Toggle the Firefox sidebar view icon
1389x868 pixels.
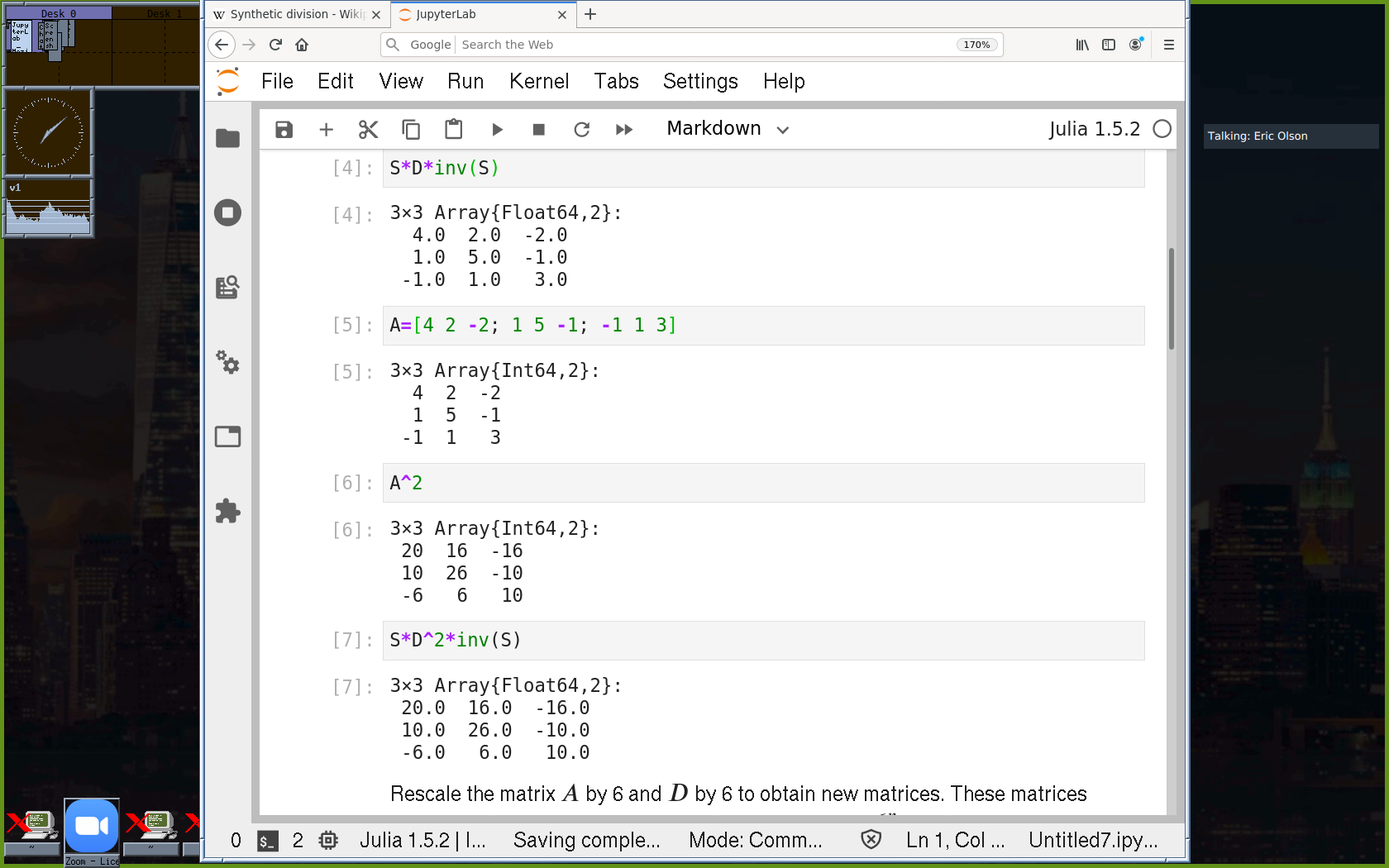click(1109, 45)
